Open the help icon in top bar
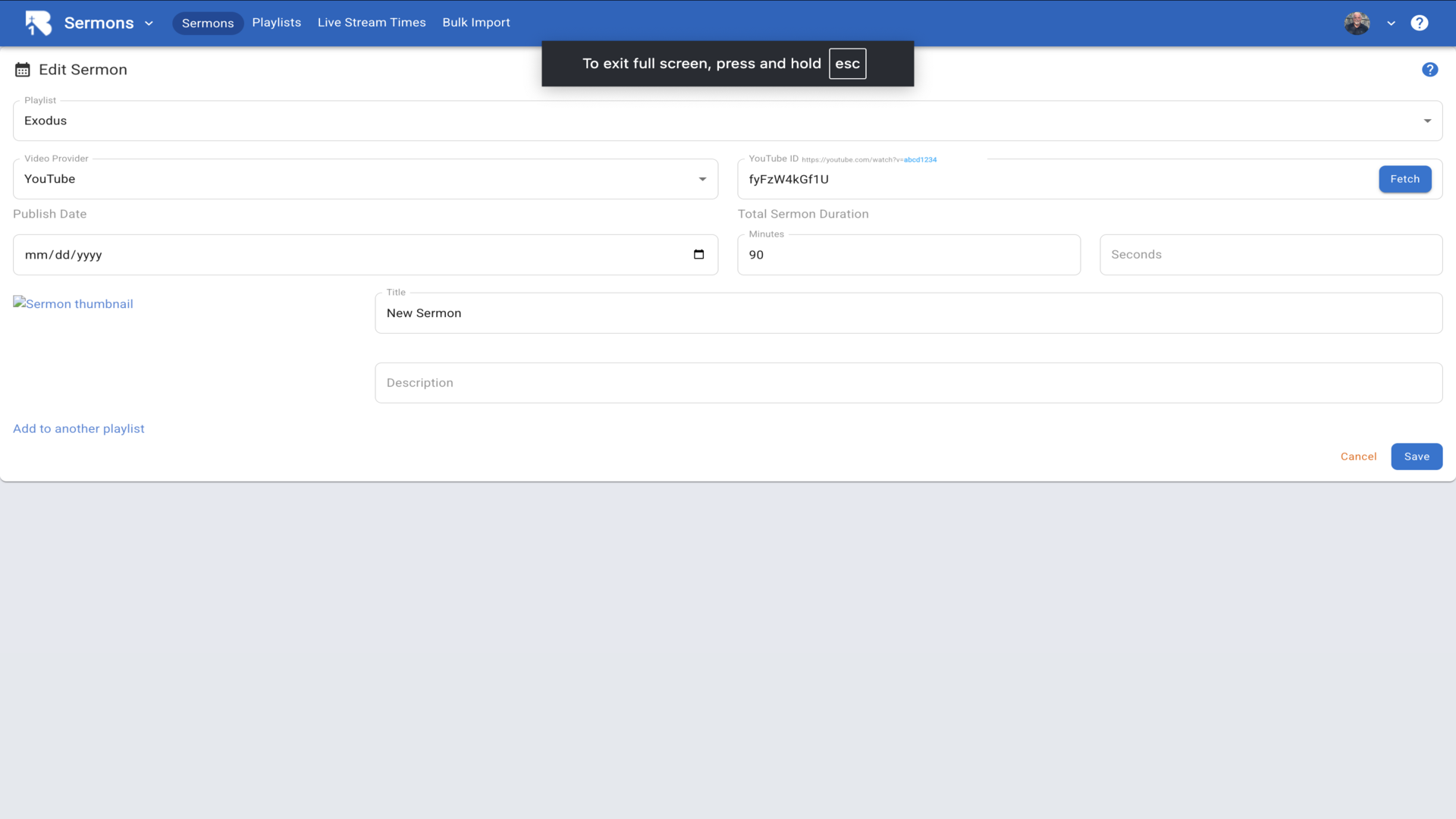This screenshot has width=1456, height=819. point(1419,23)
